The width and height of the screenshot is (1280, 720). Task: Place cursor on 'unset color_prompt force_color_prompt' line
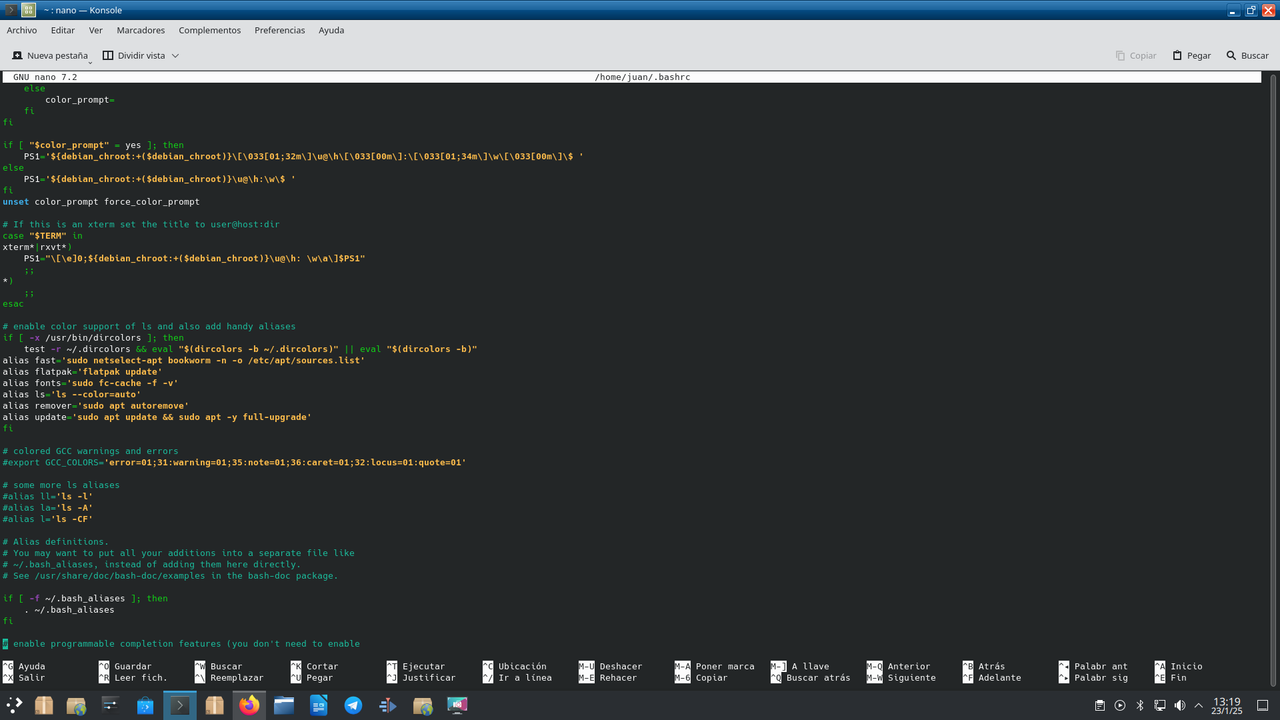[x=101, y=202]
